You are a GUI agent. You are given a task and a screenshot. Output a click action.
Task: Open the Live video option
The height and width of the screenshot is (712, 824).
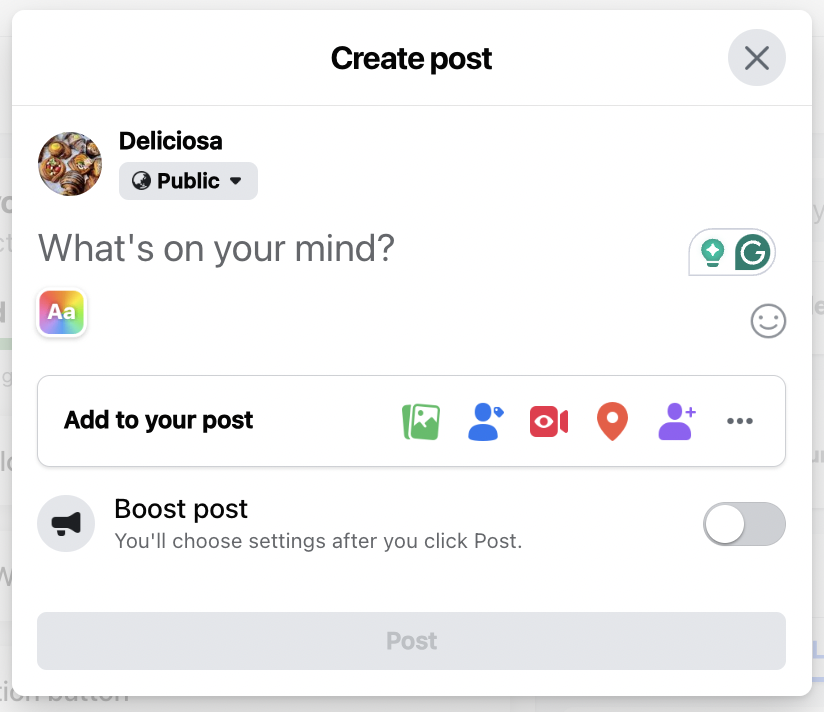[x=548, y=421]
